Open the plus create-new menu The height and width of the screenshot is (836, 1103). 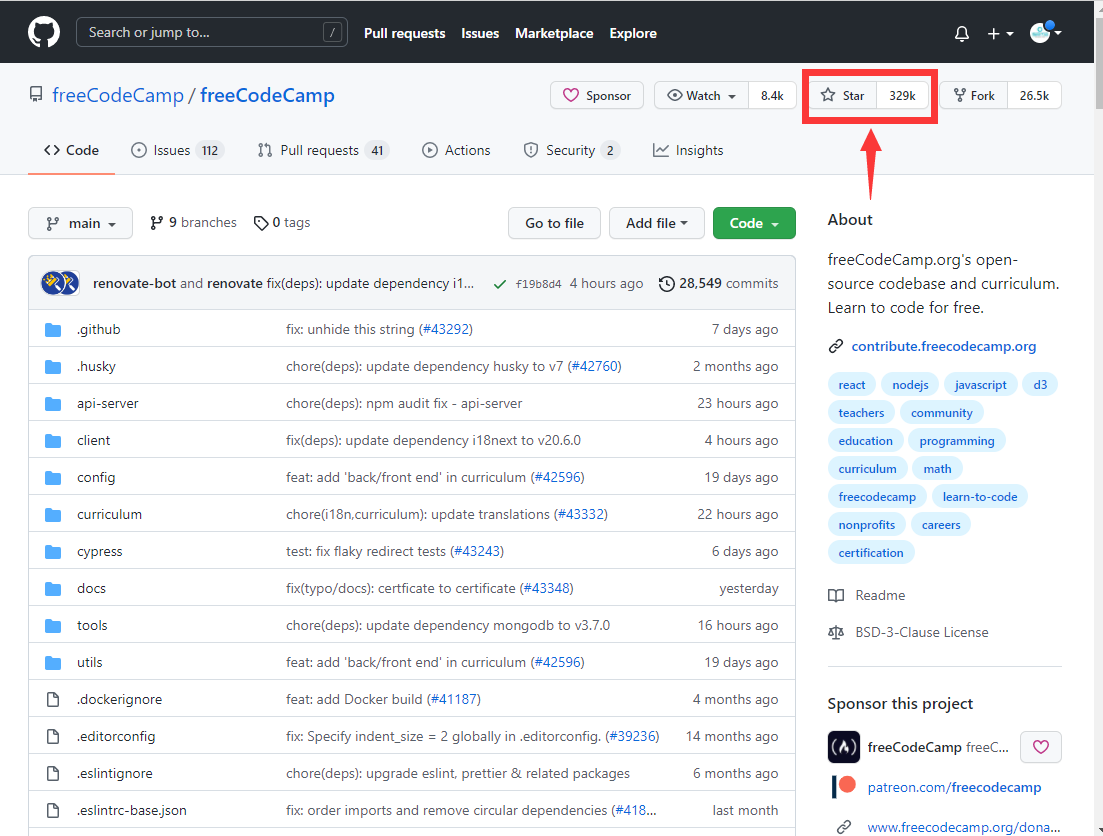click(1000, 33)
